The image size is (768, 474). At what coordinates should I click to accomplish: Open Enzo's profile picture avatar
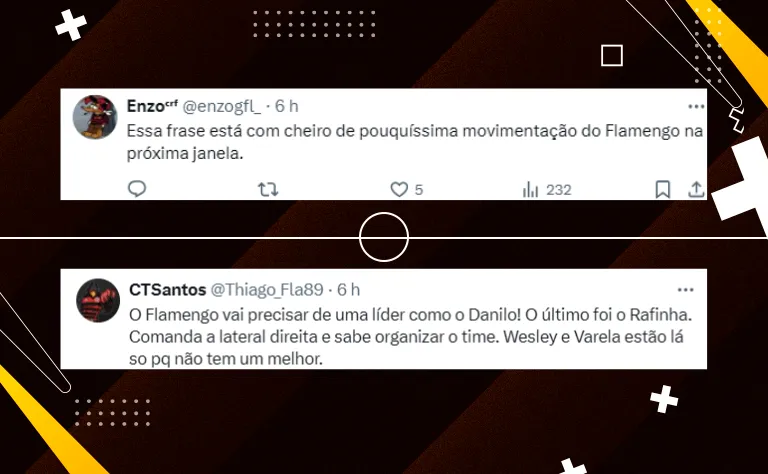[95, 117]
